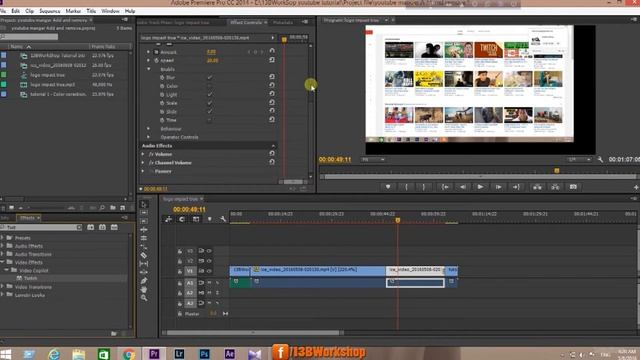Click Go to Out point button

coord(516,187)
